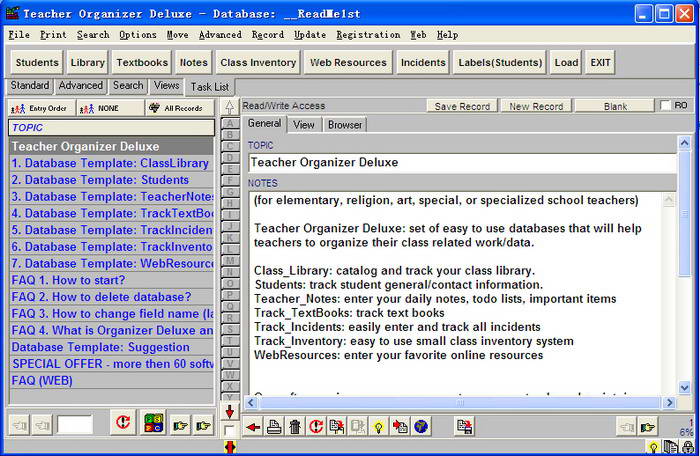Viewport: 700px width, 456px height.
Task: Click the Web Resources button
Action: (348, 63)
